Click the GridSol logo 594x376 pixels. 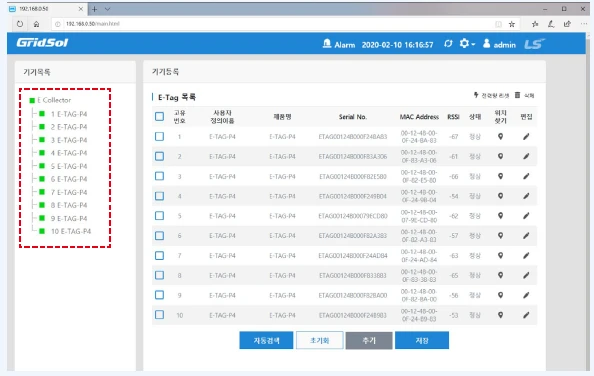(42, 43)
